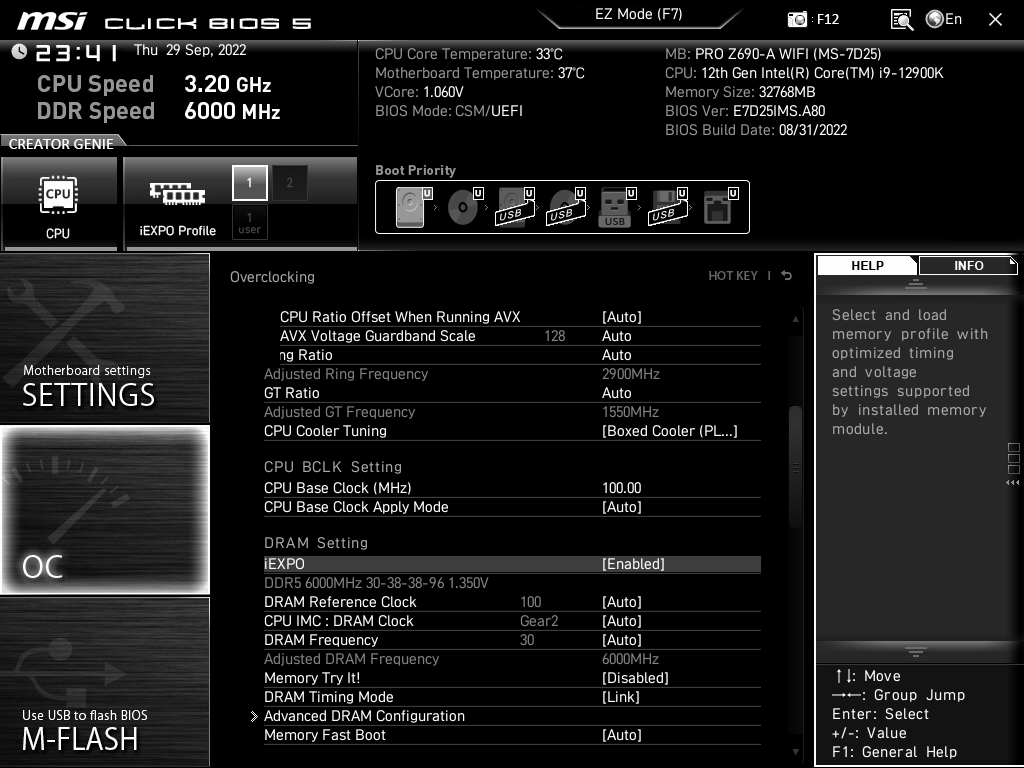
Task: Open the BIOS search magnifier icon
Action: [901, 20]
